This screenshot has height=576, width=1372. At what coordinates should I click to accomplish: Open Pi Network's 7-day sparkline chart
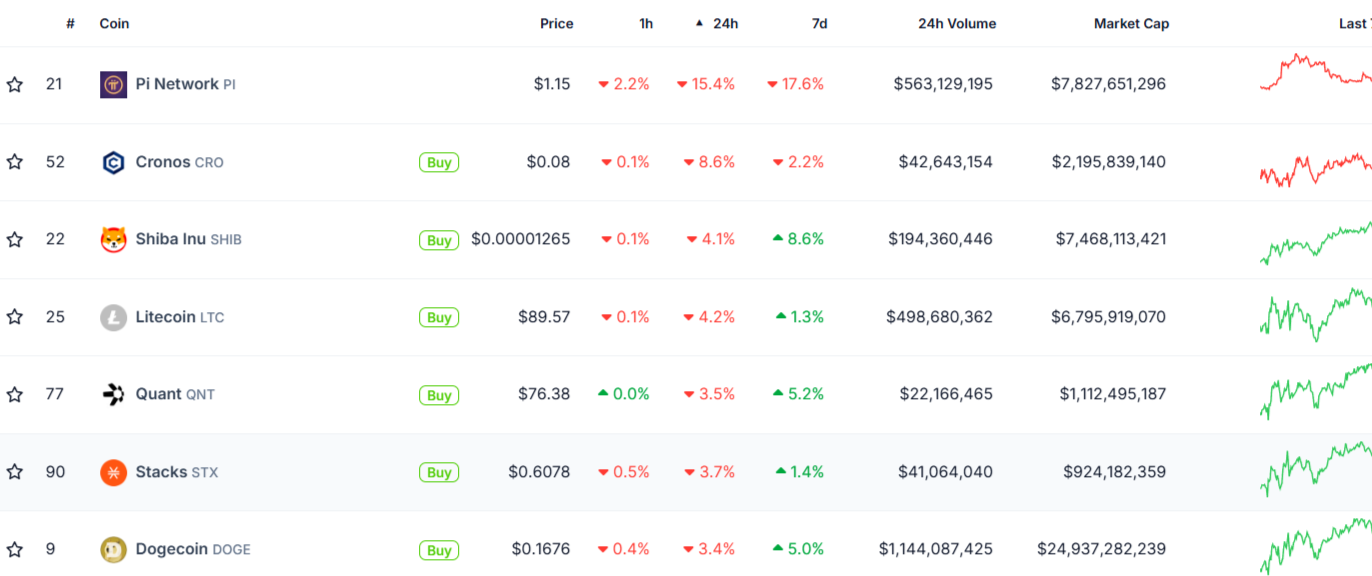(1315, 73)
